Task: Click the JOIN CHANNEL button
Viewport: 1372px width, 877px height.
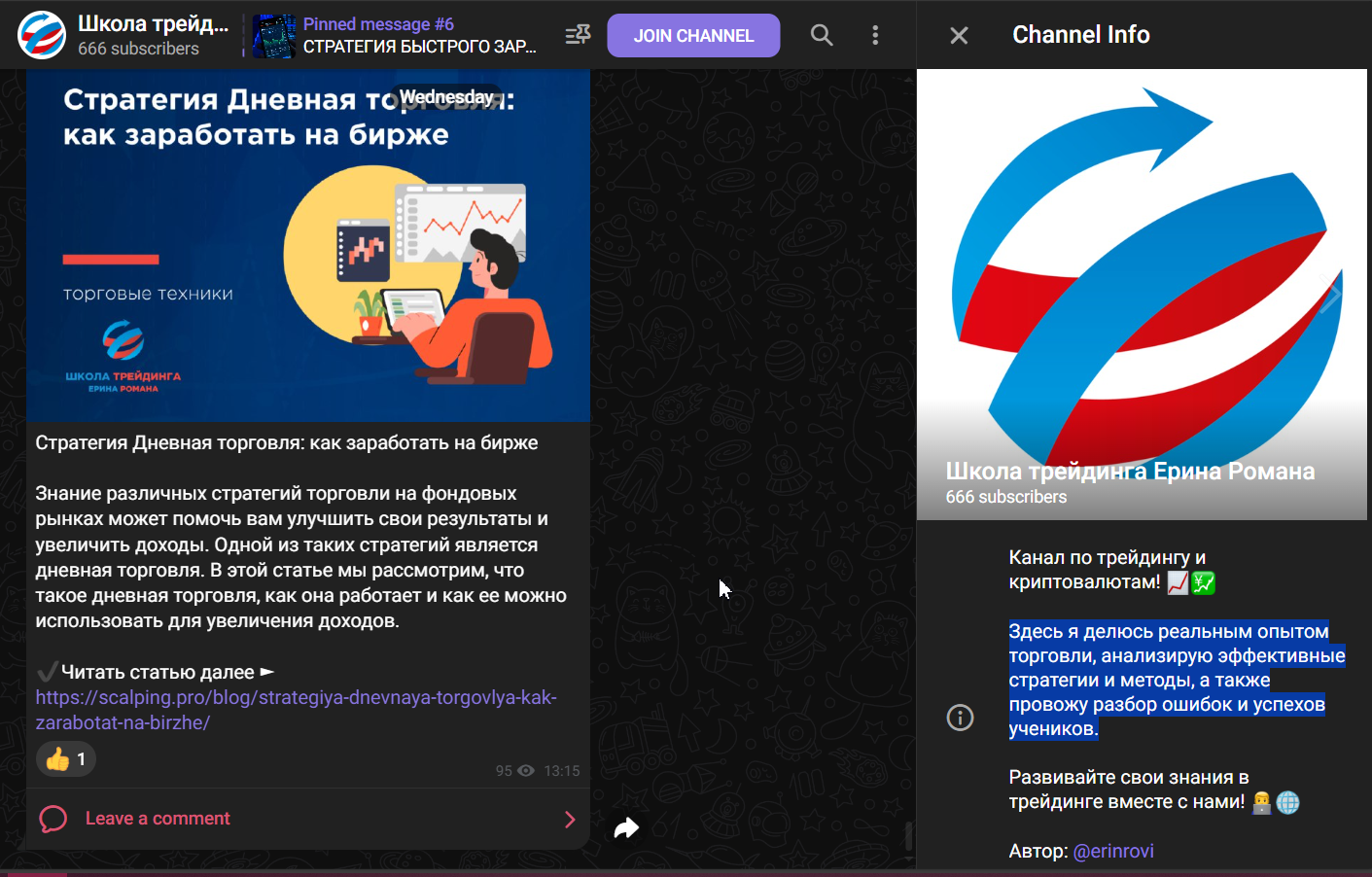Action: [x=693, y=36]
